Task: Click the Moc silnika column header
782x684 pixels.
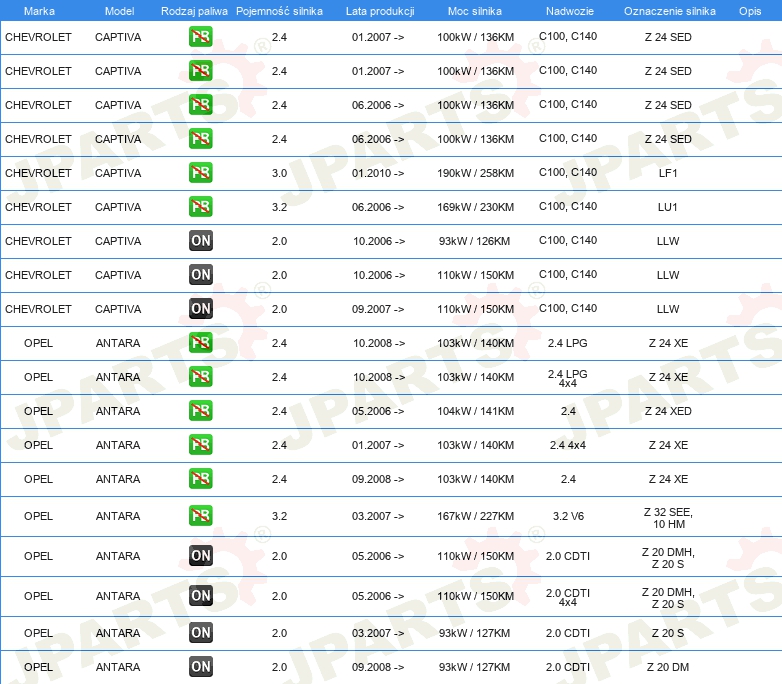Action: [475, 10]
